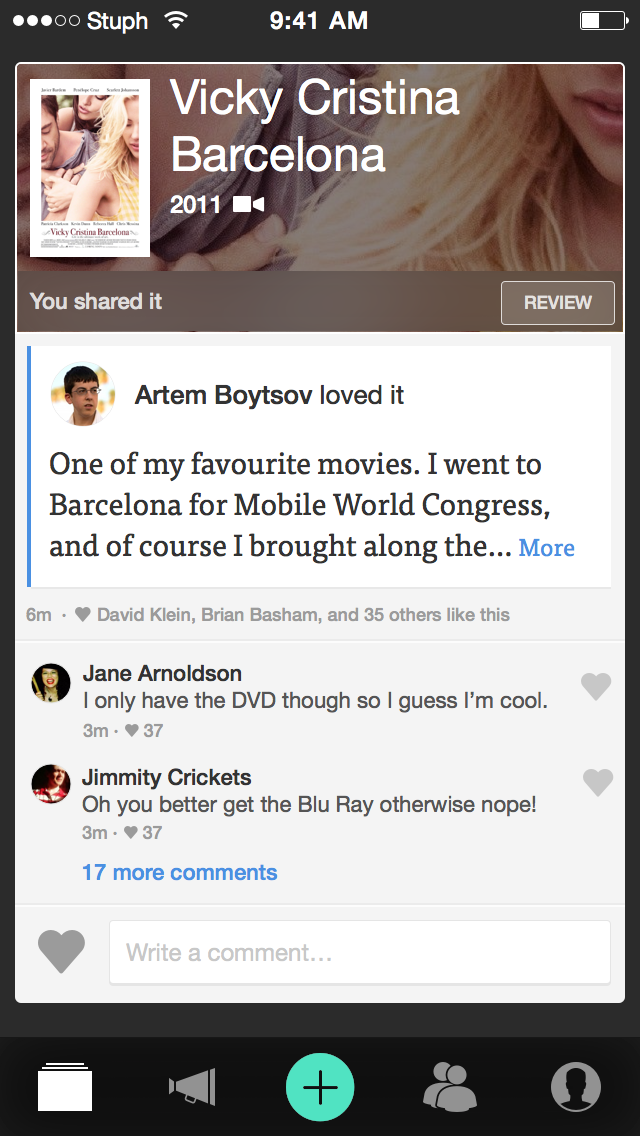
Task: Click the REVIEW button
Action: point(557,303)
